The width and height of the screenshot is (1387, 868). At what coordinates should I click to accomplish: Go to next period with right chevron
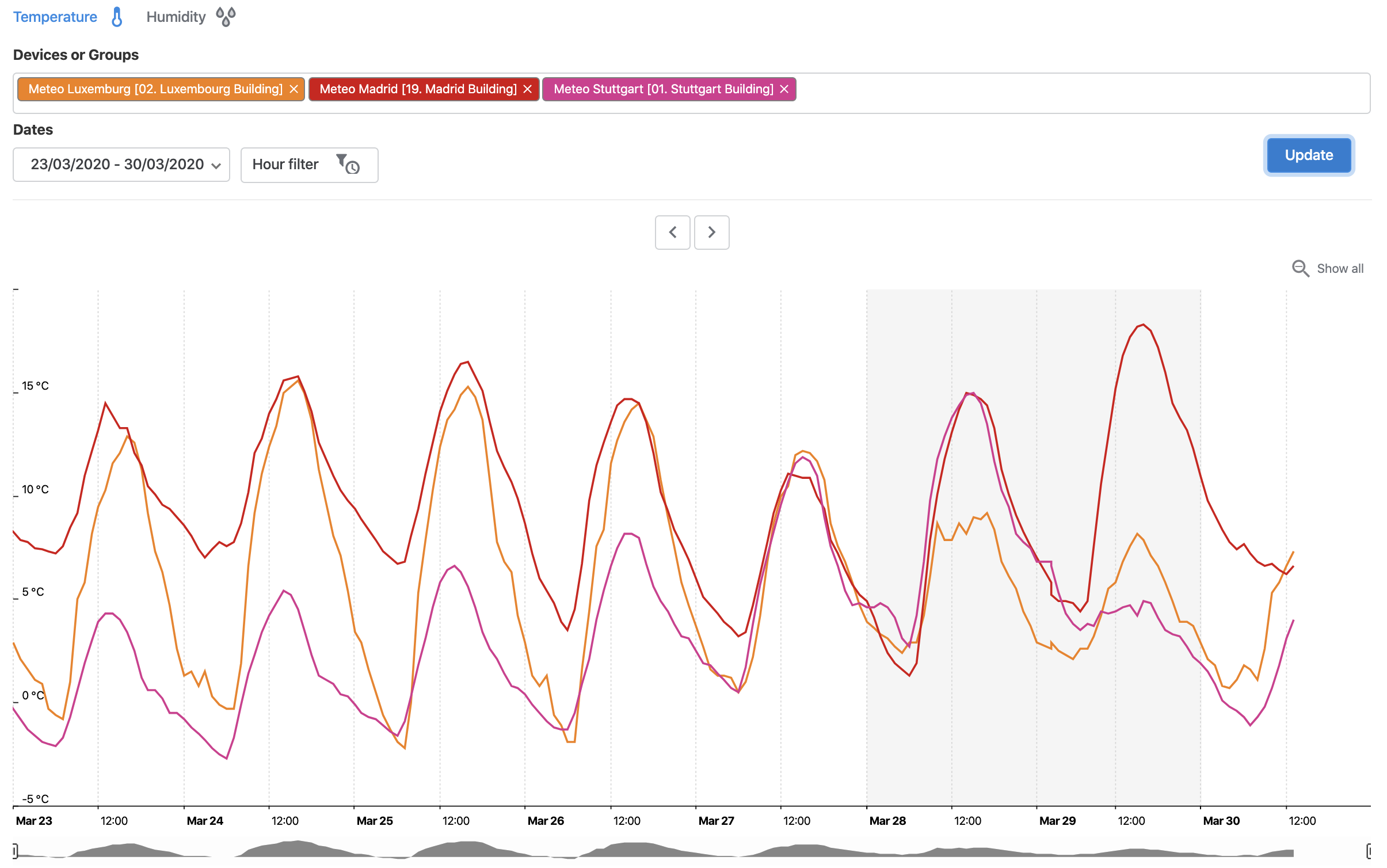[x=711, y=233]
